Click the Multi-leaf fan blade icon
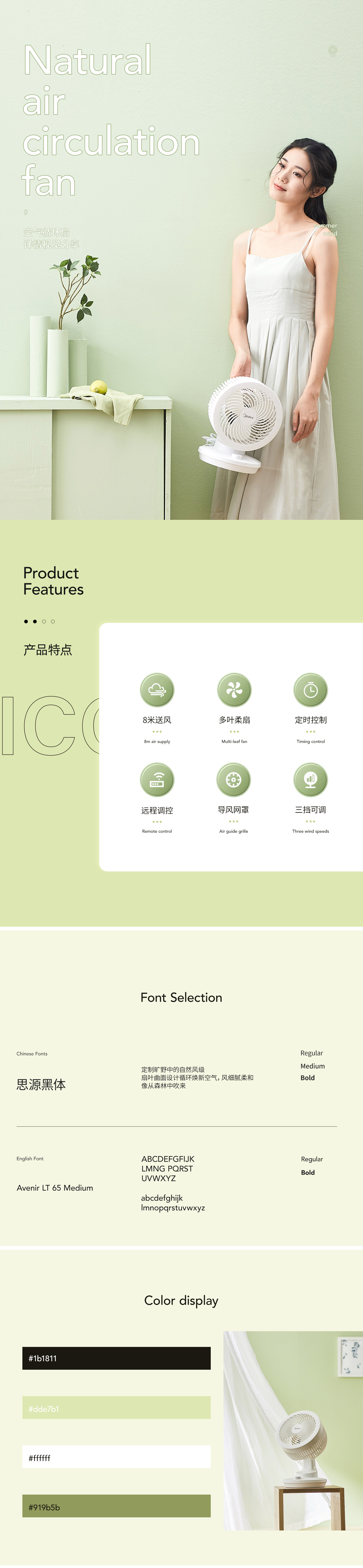Screen dimensions: 363x1568 [x=234, y=690]
